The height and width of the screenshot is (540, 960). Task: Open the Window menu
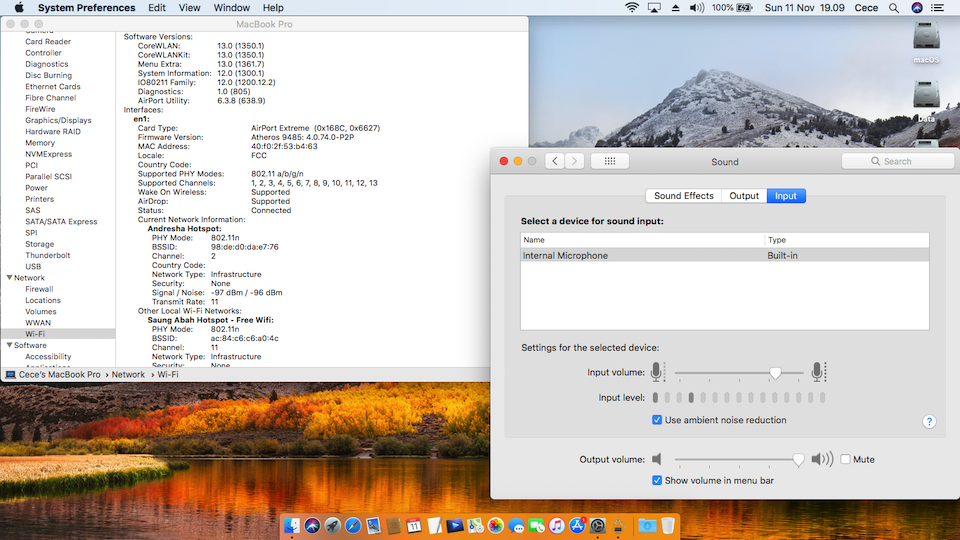(x=231, y=8)
